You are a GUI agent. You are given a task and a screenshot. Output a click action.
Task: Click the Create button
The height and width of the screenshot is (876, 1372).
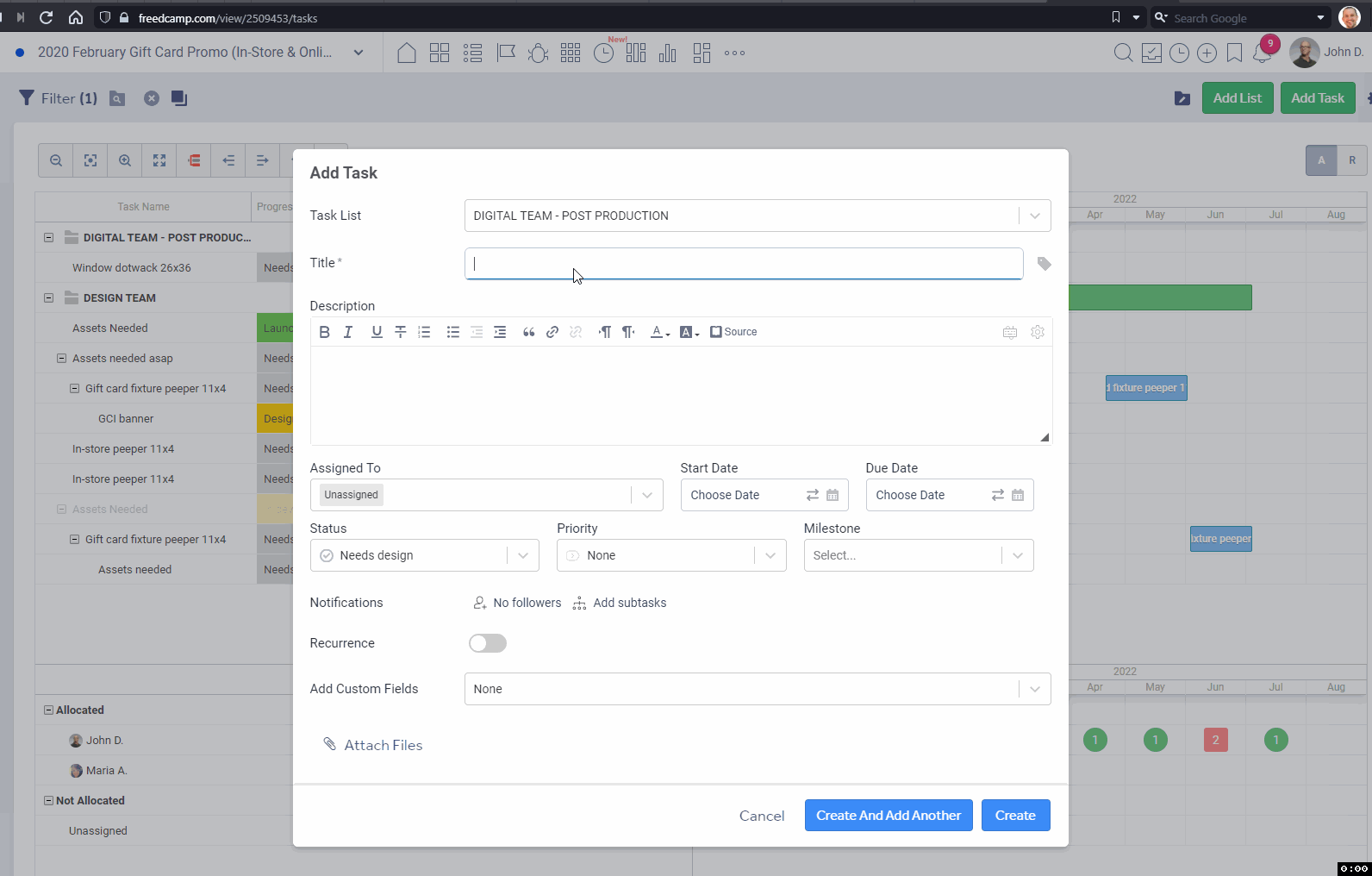1015,816
